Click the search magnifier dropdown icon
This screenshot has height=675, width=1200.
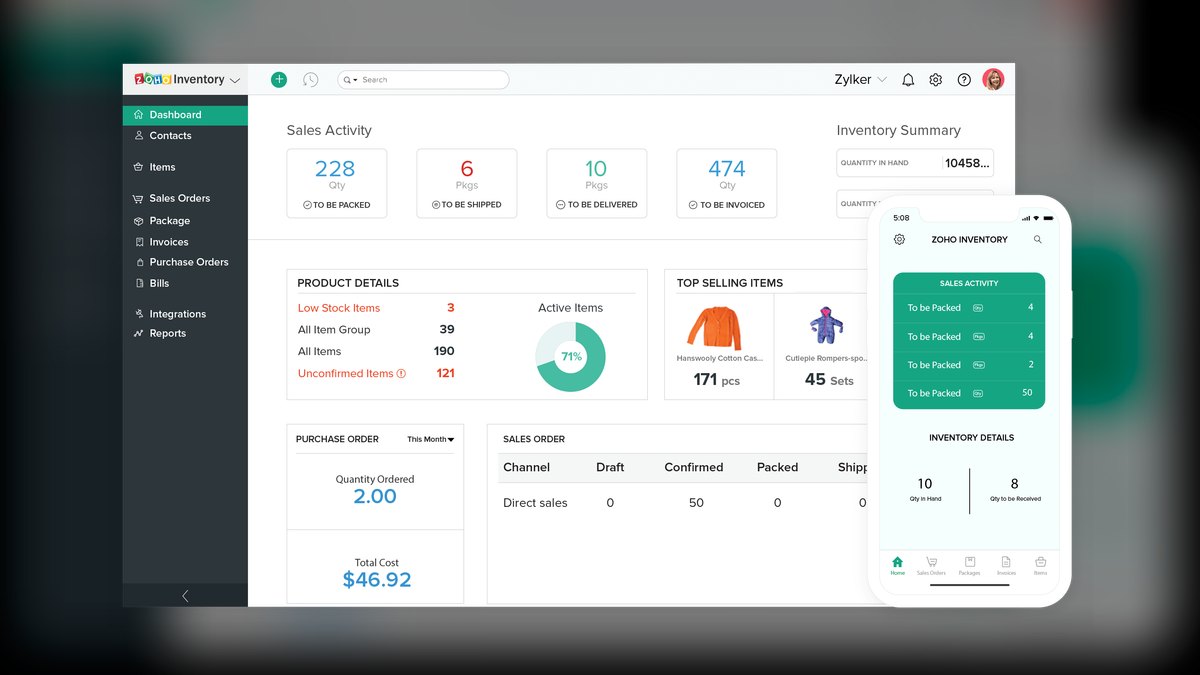click(349, 80)
